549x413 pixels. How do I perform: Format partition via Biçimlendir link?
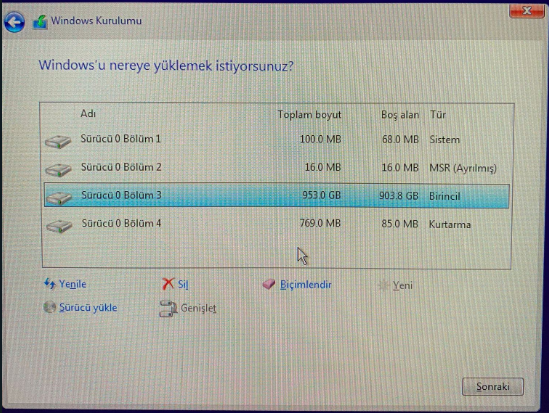306,285
